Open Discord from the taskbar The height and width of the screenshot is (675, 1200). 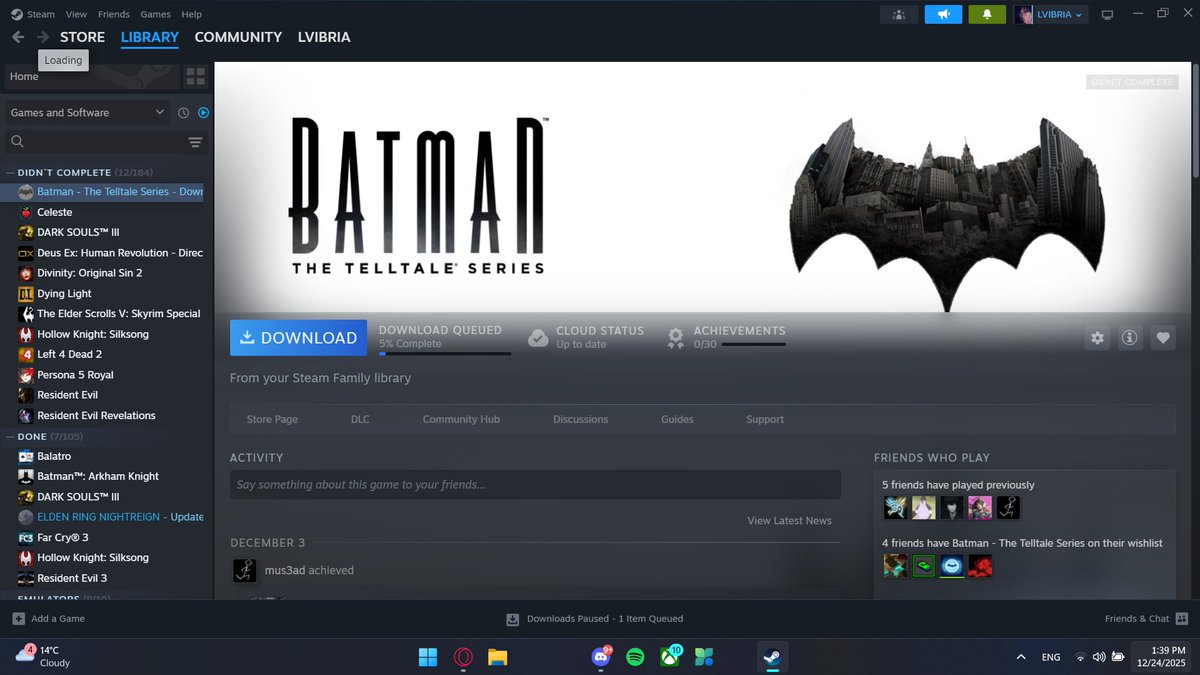coord(601,657)
